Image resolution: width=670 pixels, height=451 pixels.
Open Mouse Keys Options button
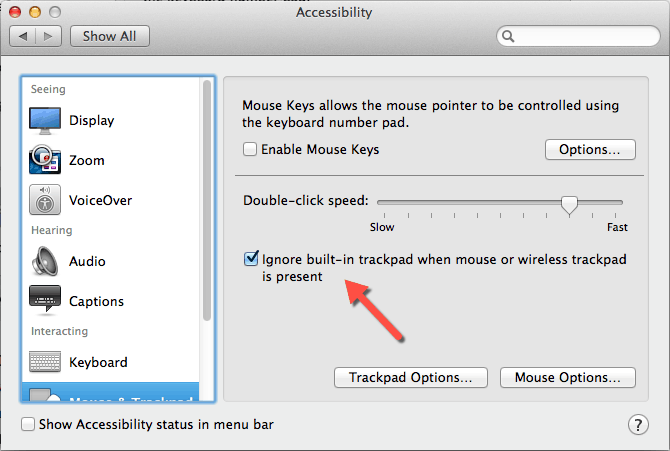(590, 150)
